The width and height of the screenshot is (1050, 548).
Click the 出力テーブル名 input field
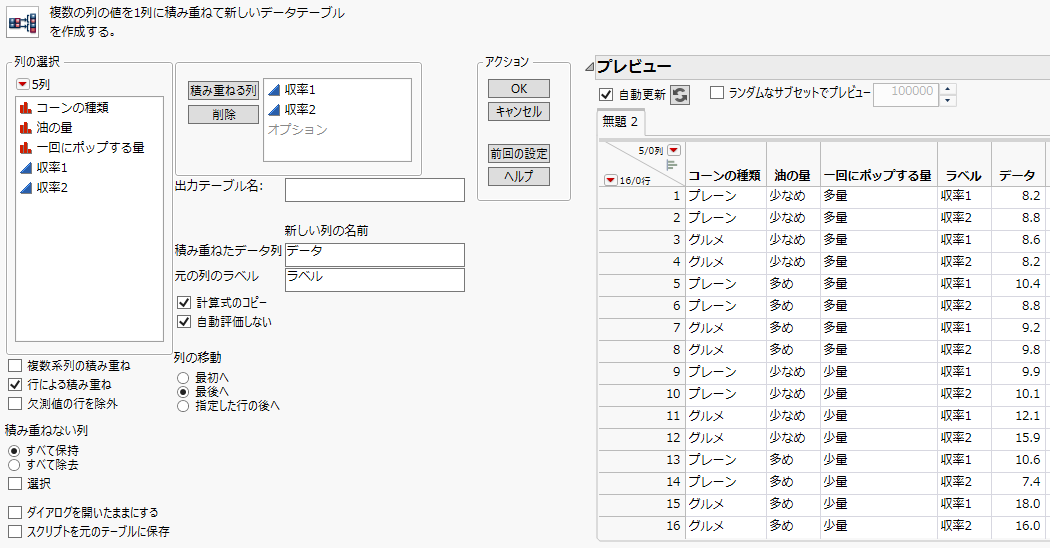click(x=374, y=190)
